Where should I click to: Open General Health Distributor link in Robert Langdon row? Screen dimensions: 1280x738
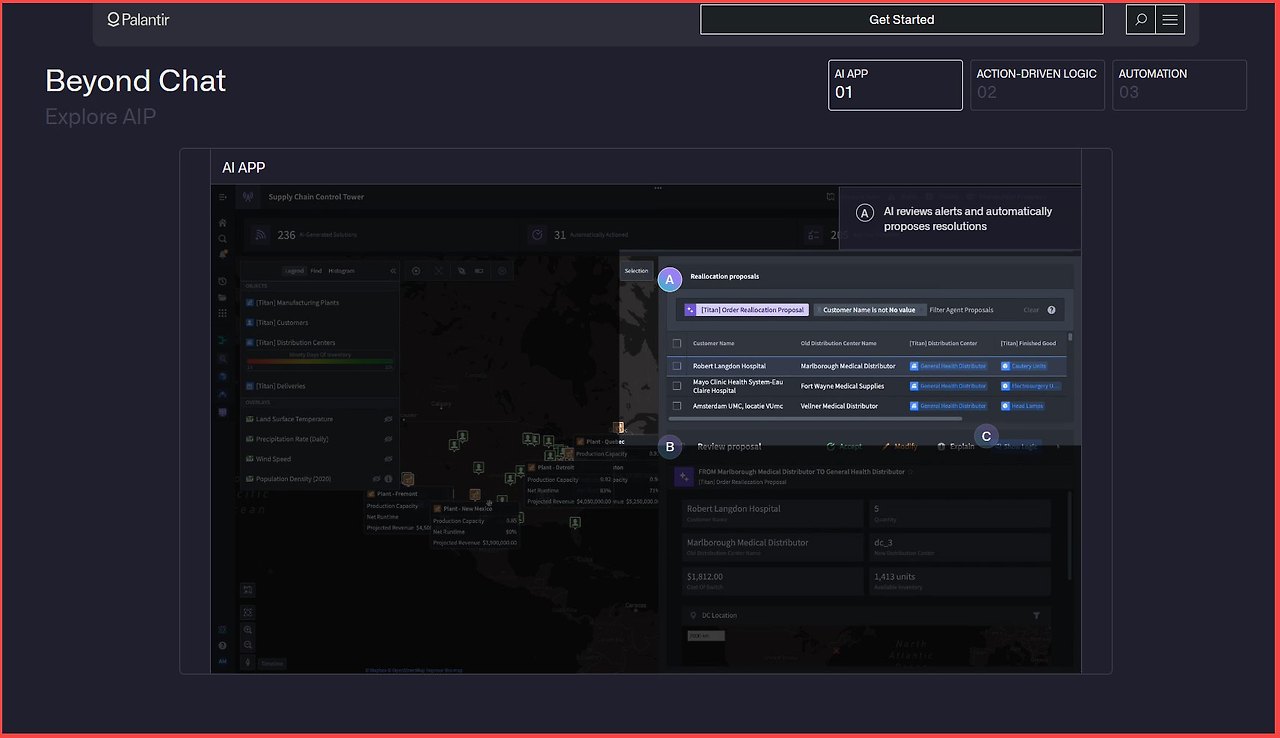pos(949,366)
